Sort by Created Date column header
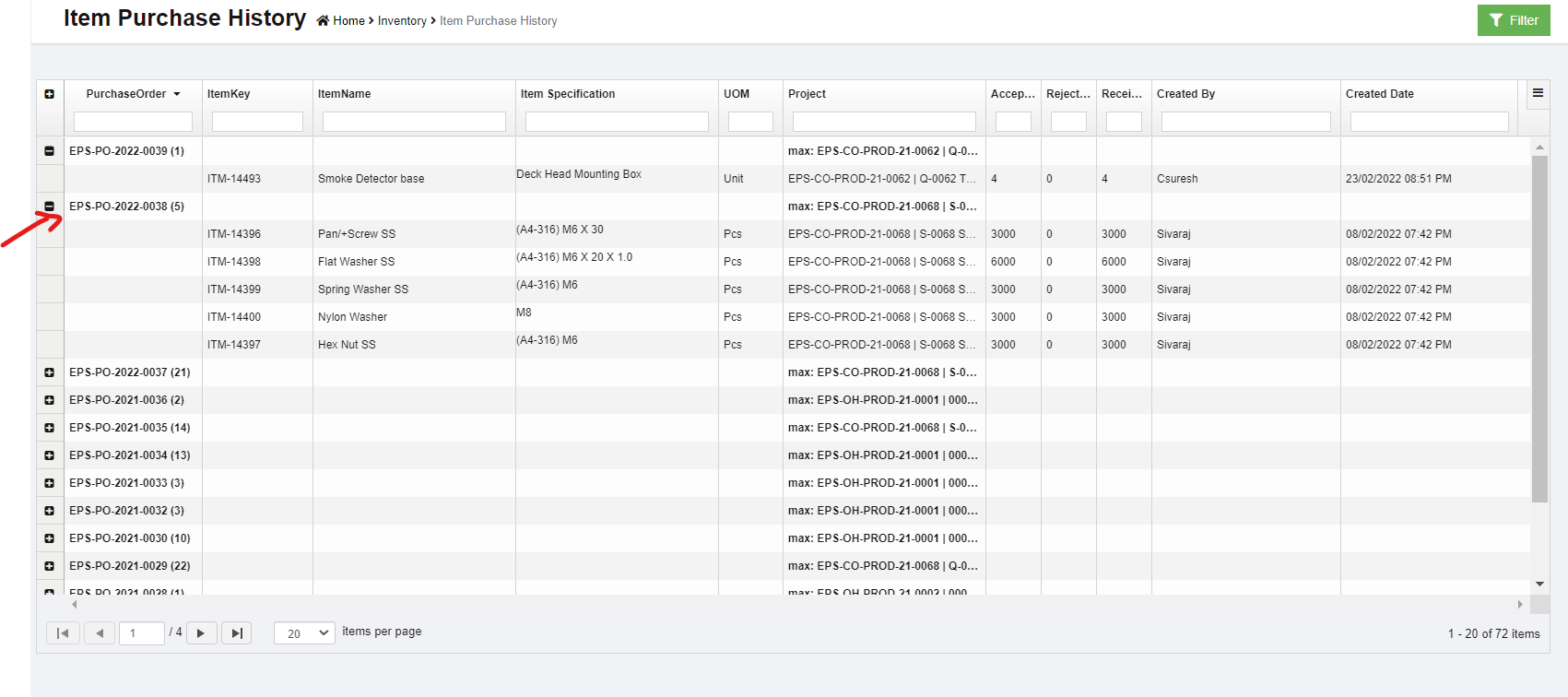 click(x=1379, y=94)
